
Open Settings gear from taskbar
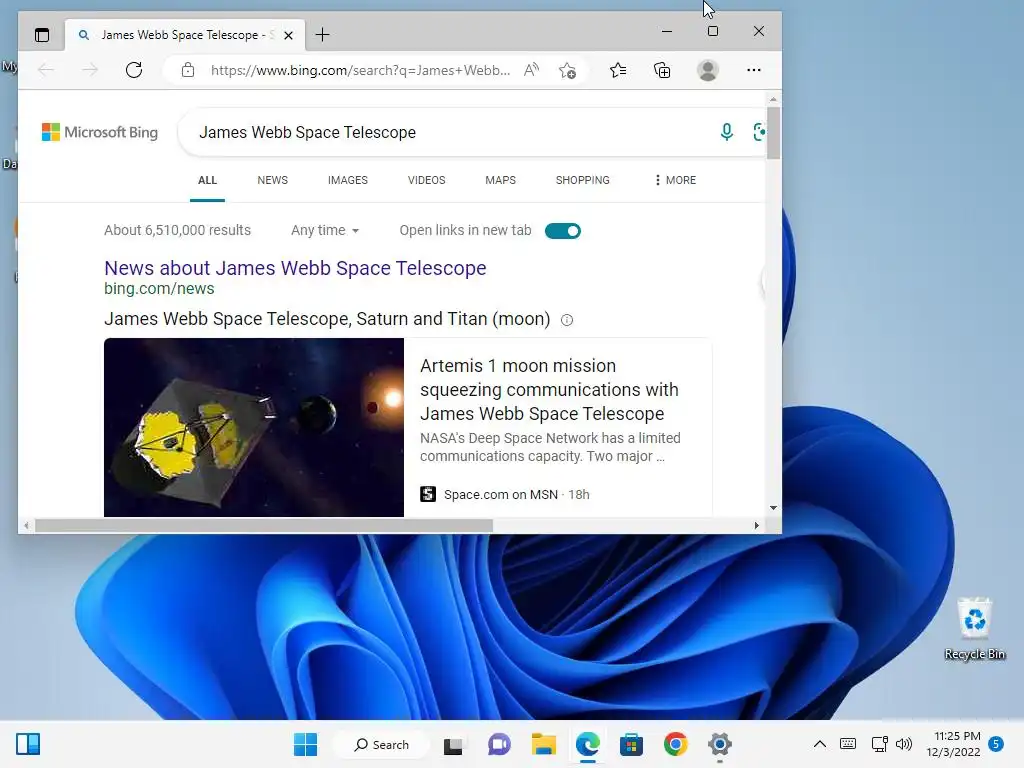point(720,744)
